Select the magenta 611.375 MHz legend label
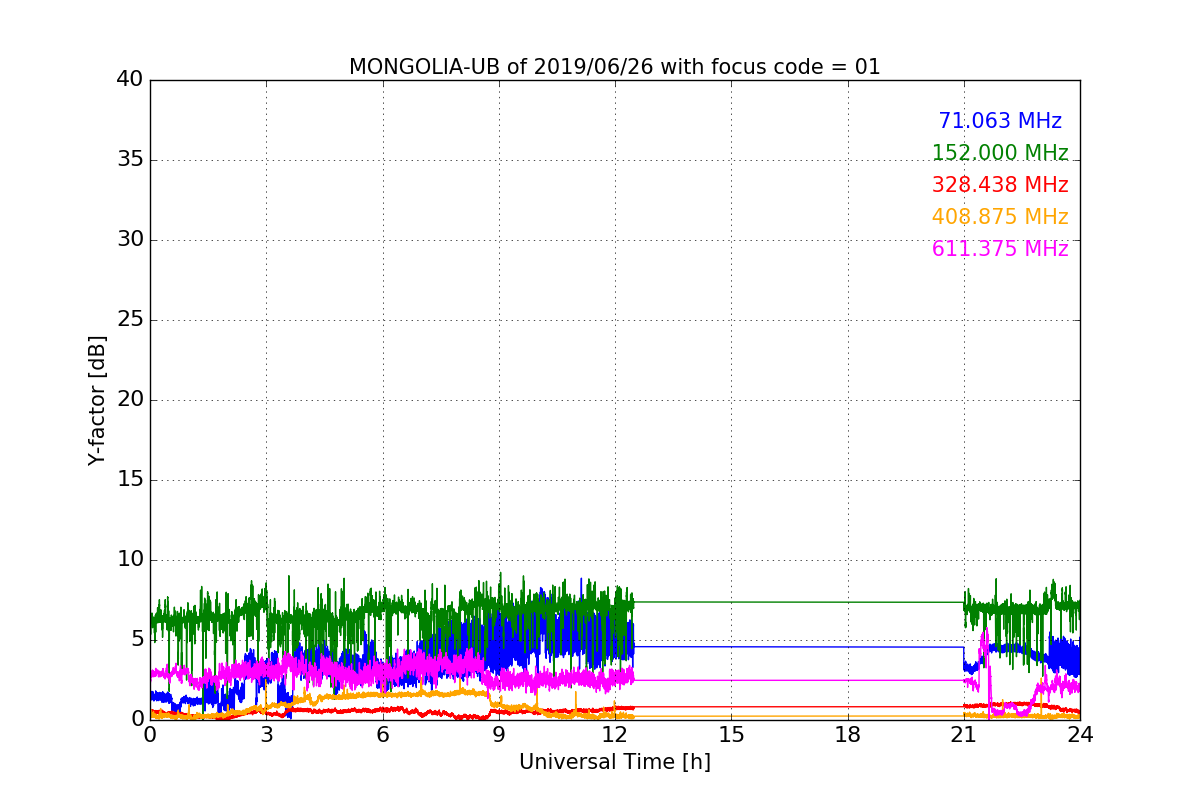 pos(1000,249)
